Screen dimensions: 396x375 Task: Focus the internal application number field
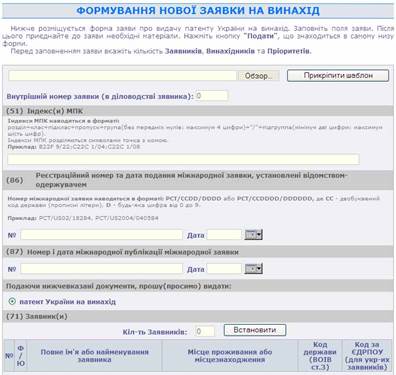pyautogui.click(x=211, y=96)
